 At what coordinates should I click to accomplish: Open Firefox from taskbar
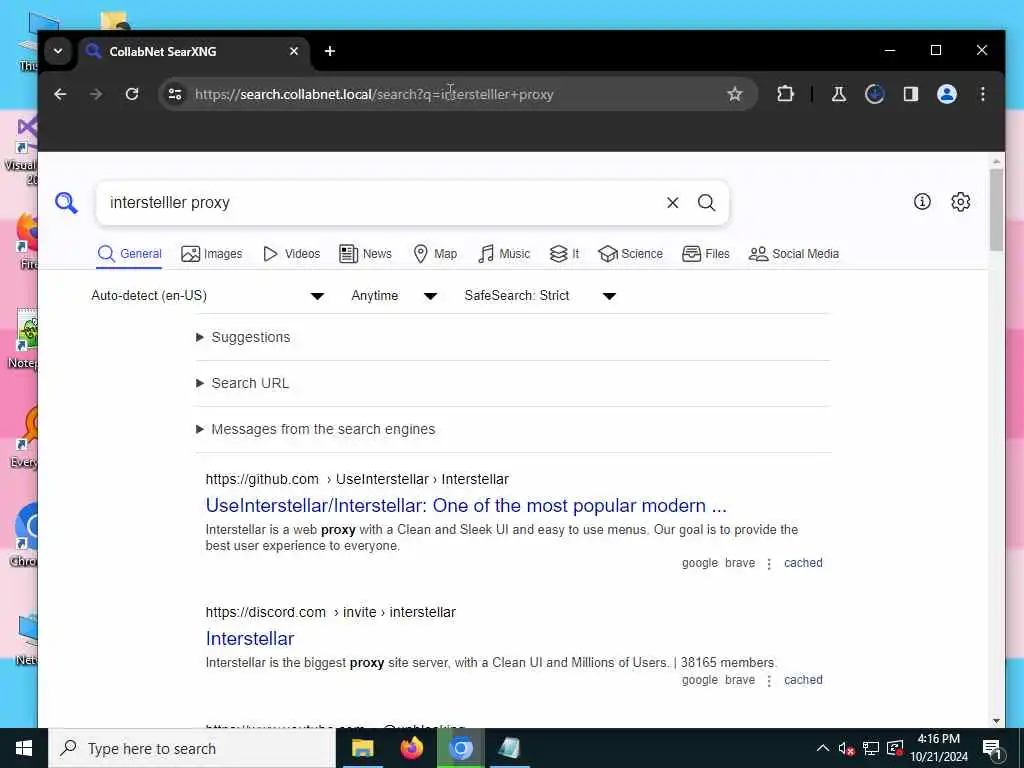point(411,748)
